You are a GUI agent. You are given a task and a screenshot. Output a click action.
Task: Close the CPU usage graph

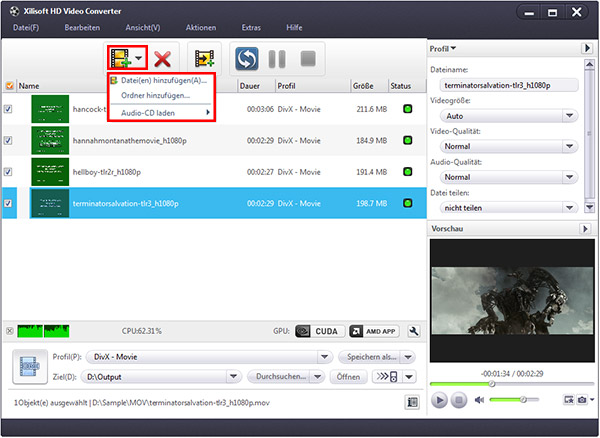[x=10, y=331]
